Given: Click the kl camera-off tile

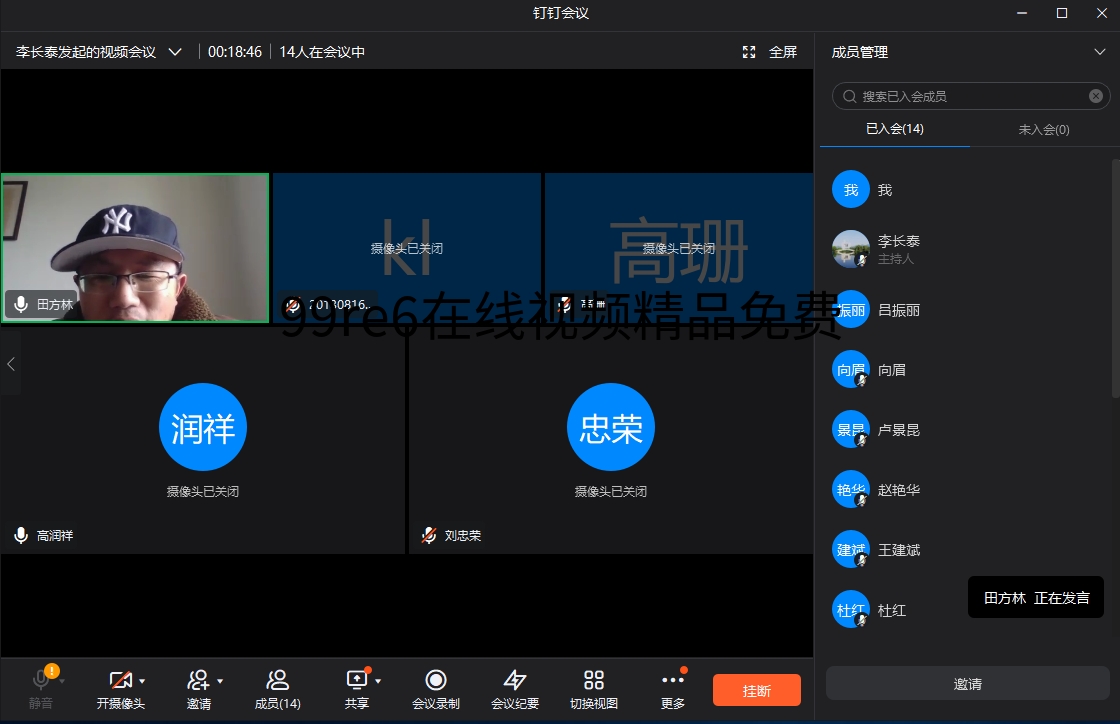Looking at the screenshot, I should coord(406,248).
